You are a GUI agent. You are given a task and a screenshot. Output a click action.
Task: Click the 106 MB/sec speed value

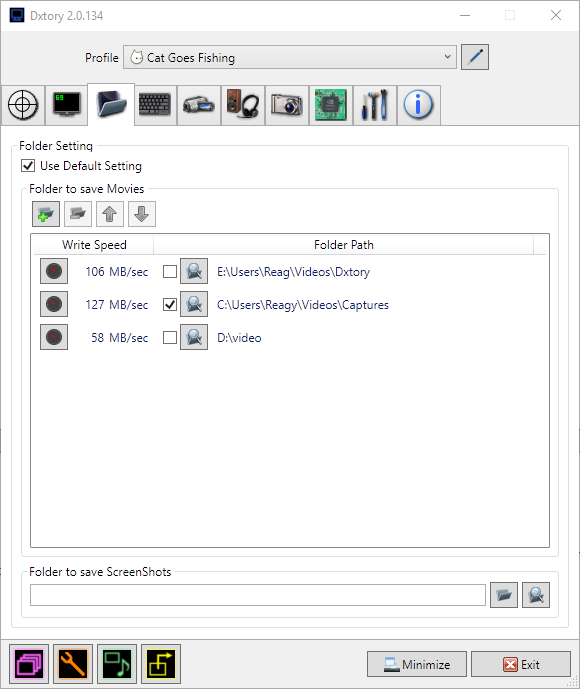tap(116, 272)
